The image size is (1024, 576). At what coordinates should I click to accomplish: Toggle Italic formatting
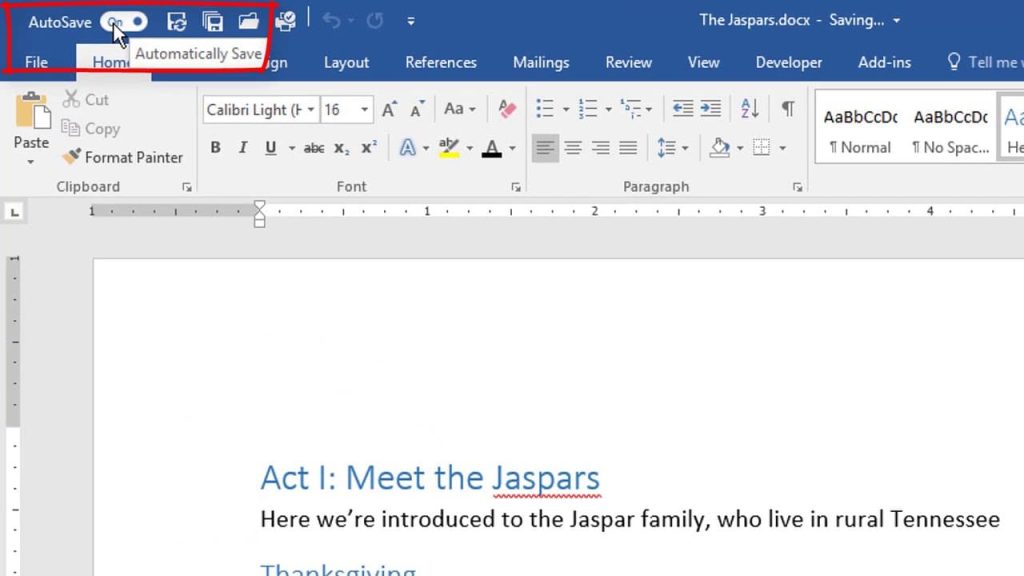[243, 148]
